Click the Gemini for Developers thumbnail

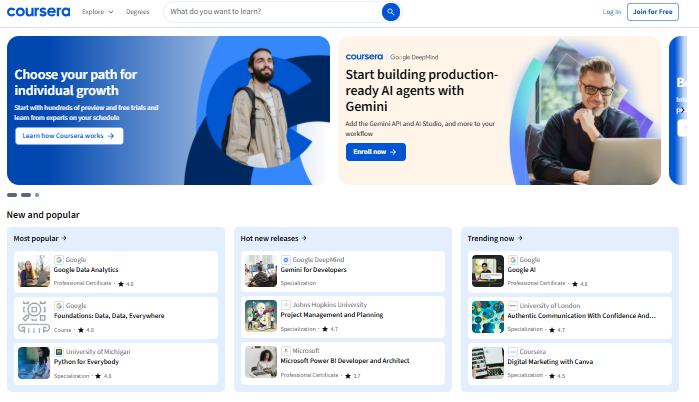coord(261,271)
